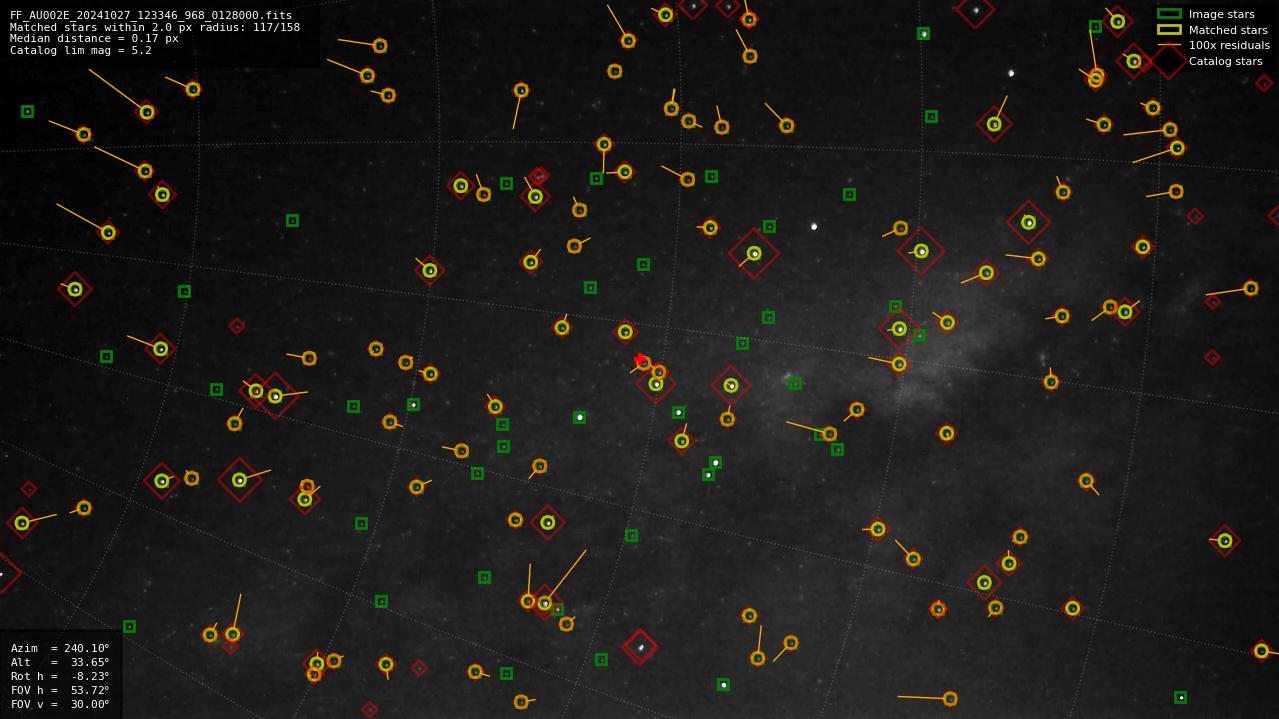The image size is (1279, 719).
Task: Click the yellow Matched stars legend square
Action: 1169,30
